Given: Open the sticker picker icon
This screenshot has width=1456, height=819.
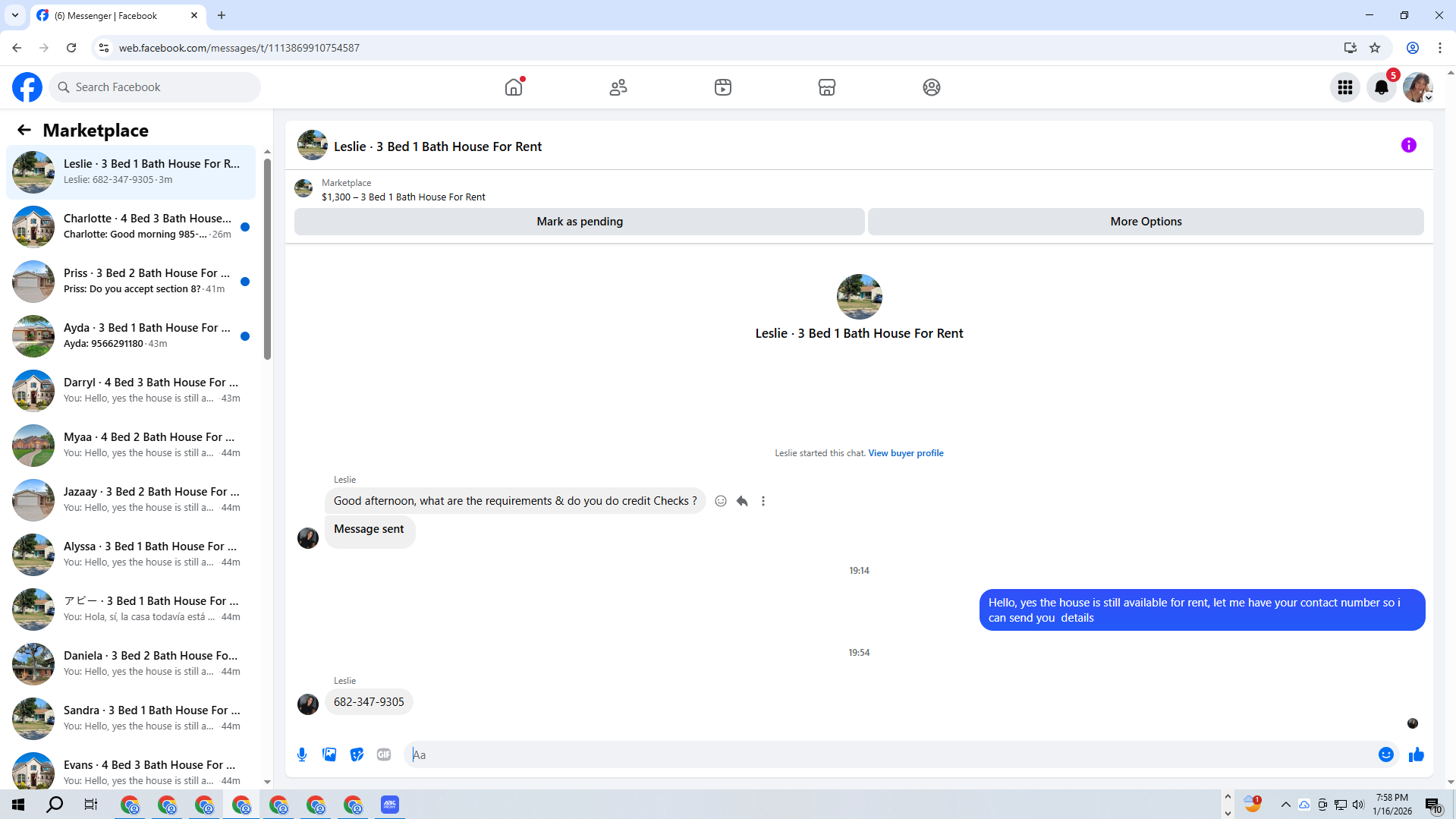Looking at the screenshot, I should (357, 754).
